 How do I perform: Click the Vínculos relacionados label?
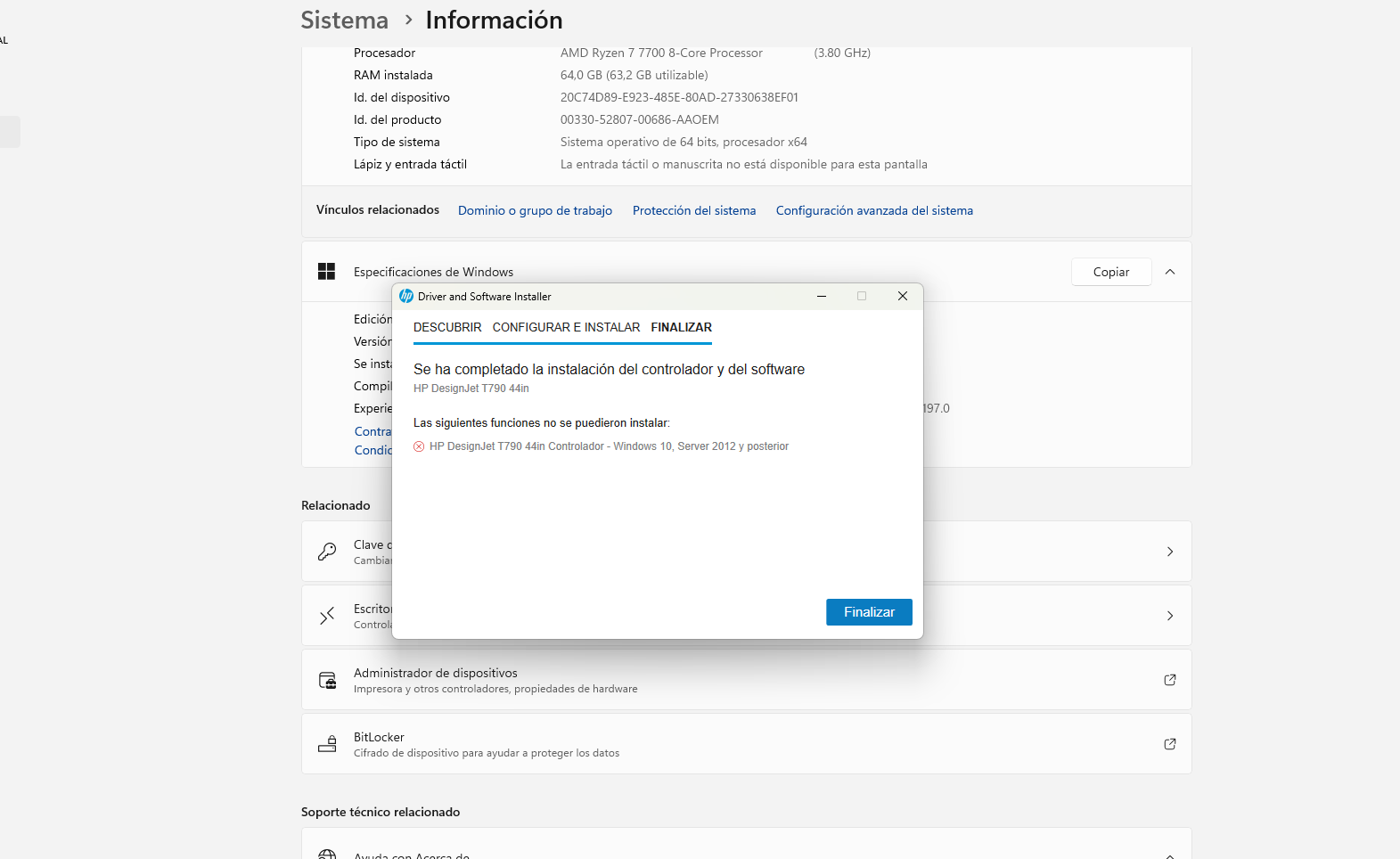[x=378, y=210]
